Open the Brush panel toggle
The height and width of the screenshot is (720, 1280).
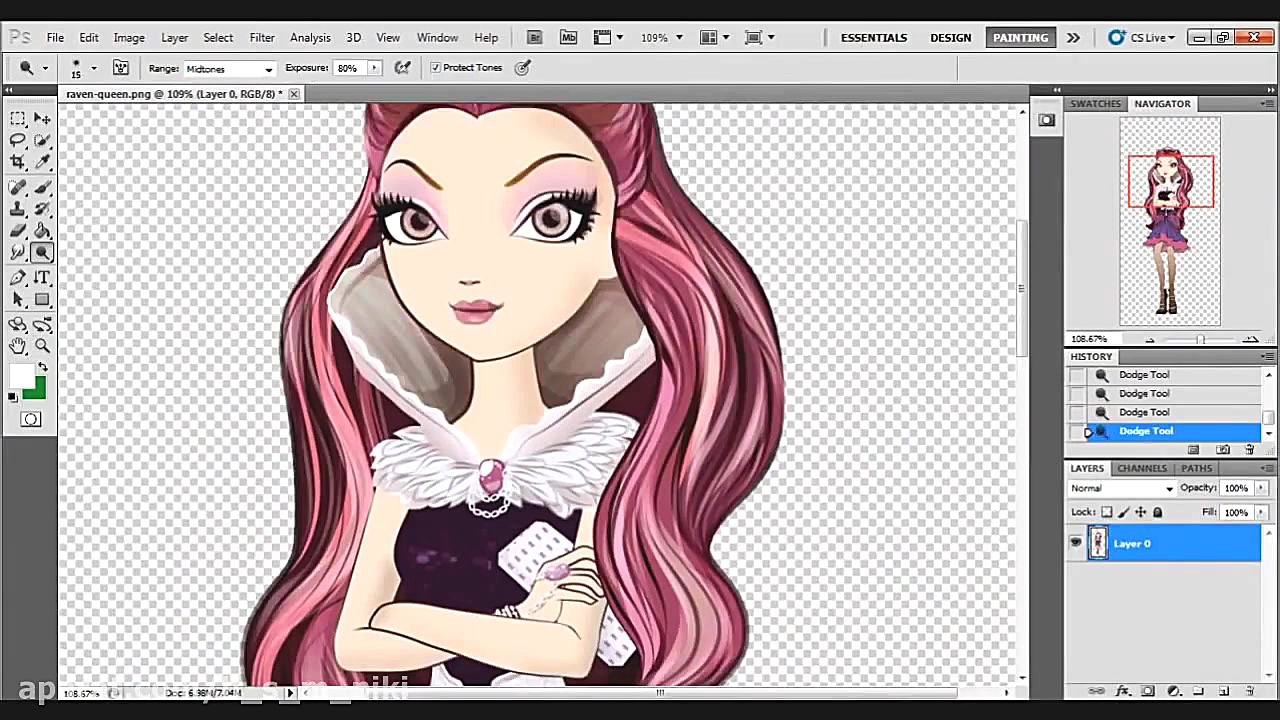[x=121, y=68]
